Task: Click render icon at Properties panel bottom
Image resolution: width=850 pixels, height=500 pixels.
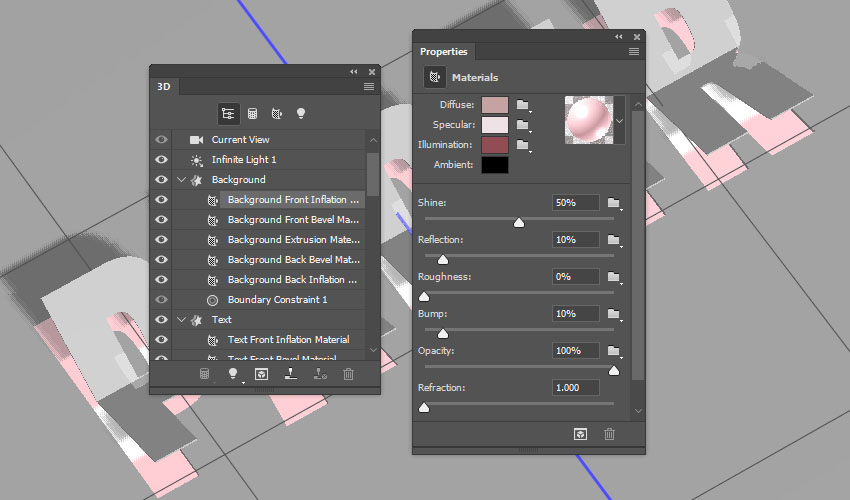Action: point(580,434)
